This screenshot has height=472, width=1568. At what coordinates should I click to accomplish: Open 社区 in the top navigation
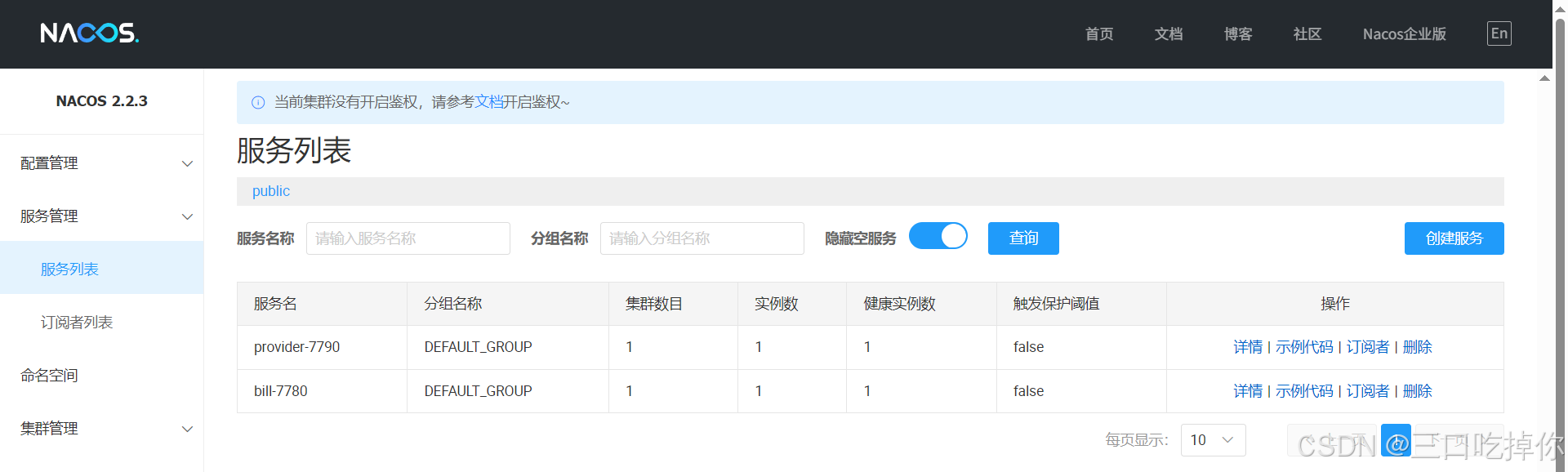[x=1307, y=34]
